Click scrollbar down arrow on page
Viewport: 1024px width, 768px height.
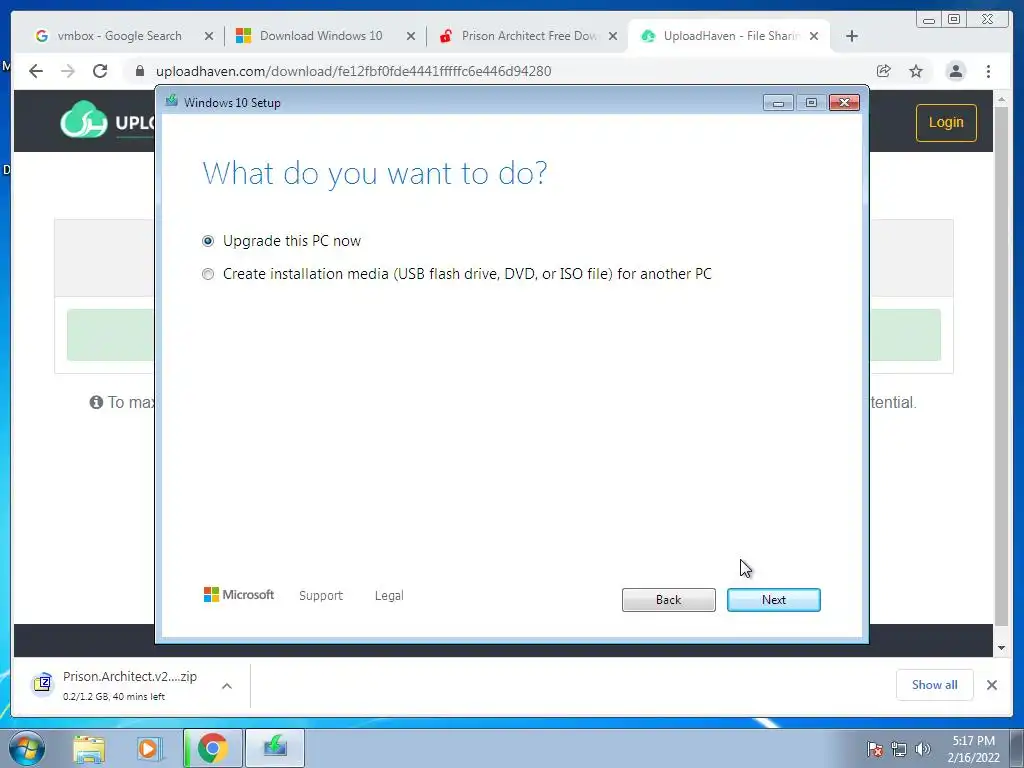[1001, 648]
